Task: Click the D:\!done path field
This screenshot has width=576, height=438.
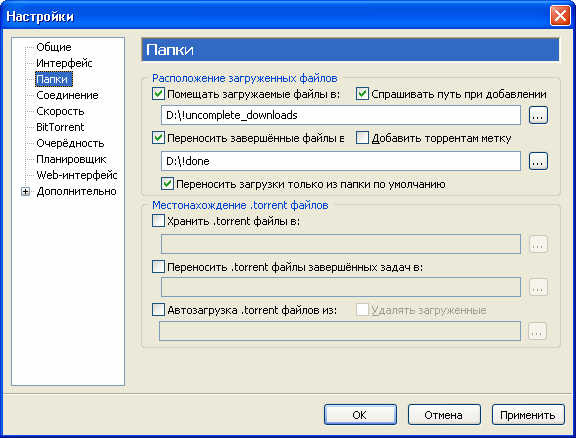Action: (x=341, y=161)
